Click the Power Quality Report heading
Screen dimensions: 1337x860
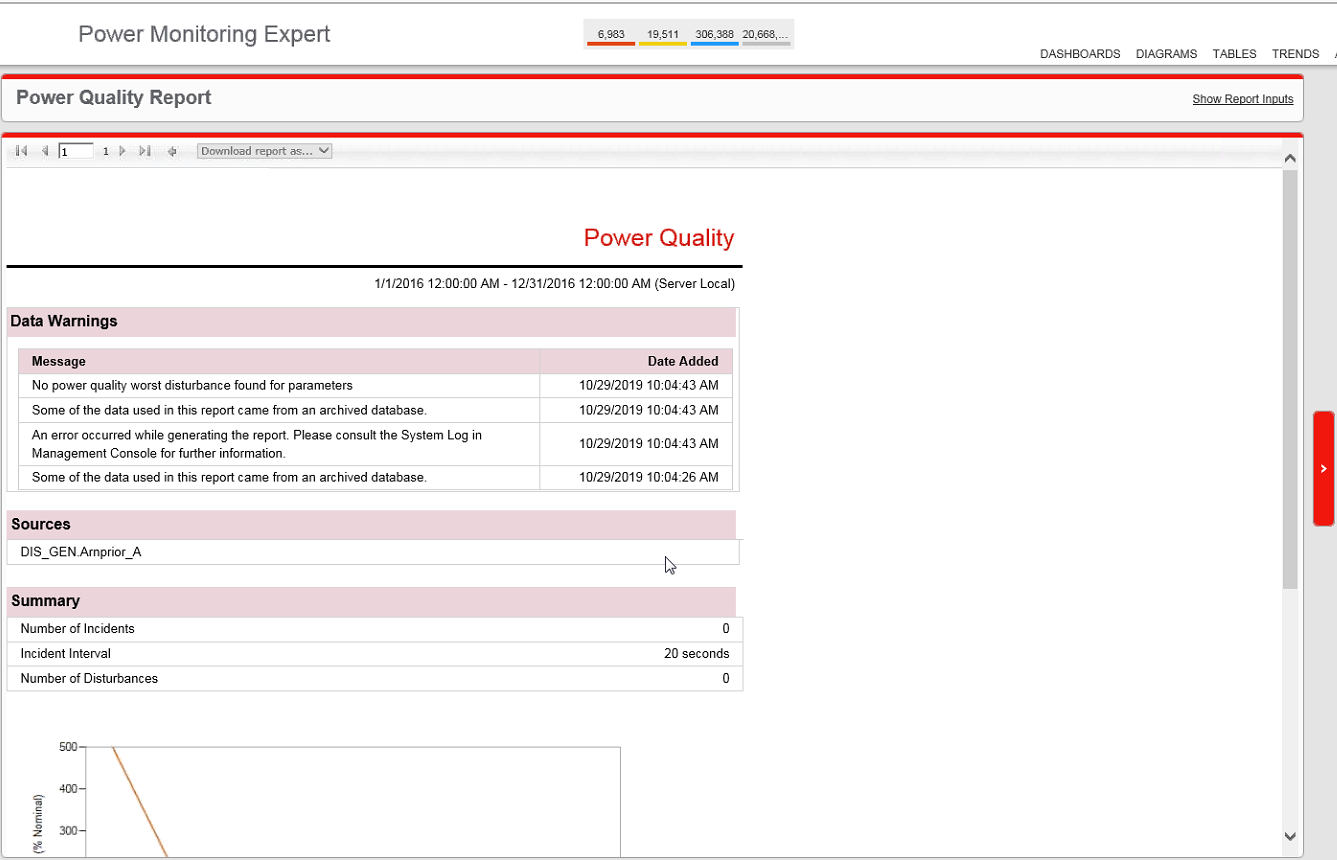[114, 98]
